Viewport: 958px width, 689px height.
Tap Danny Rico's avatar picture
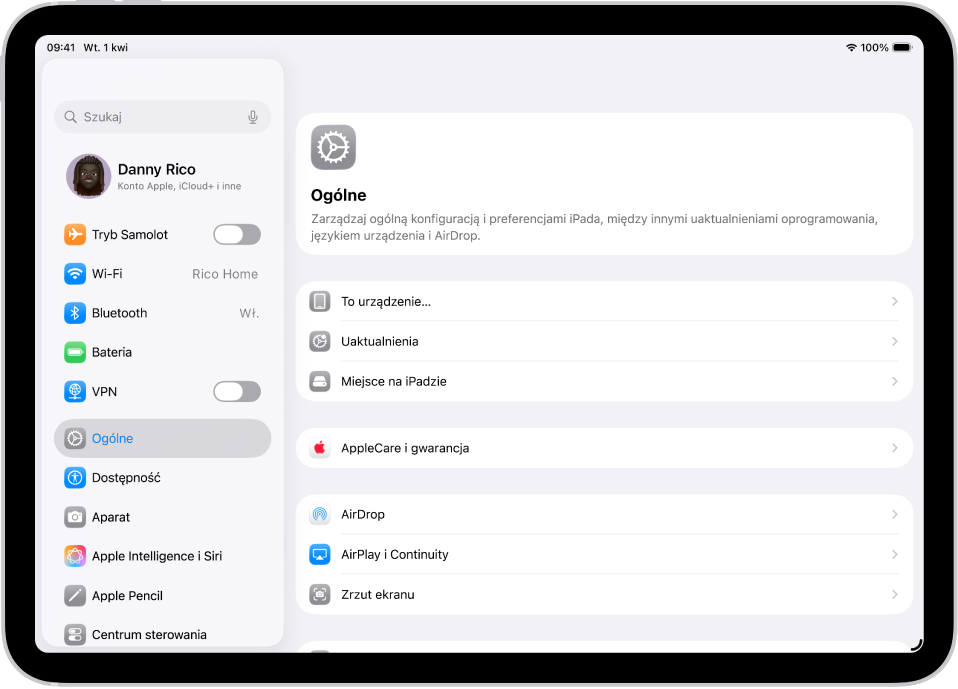pyautogui.click(x=89, y=176)
